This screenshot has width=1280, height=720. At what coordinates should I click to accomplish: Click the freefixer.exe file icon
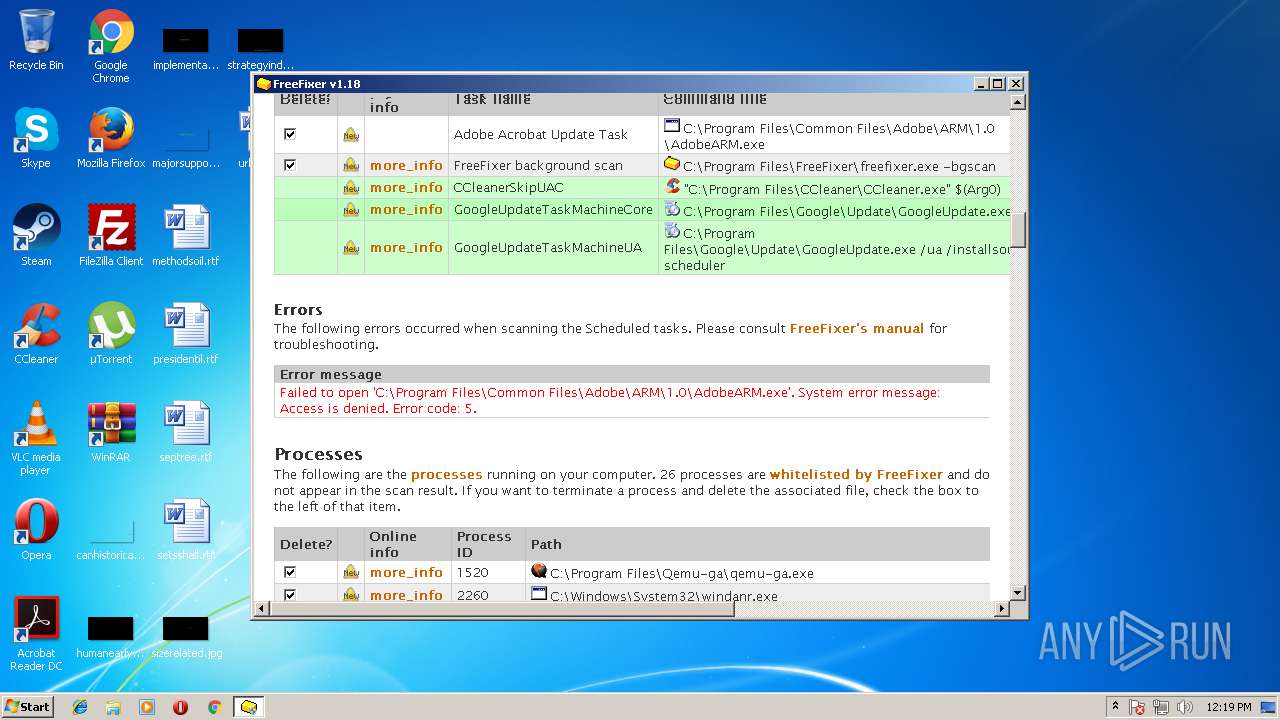(x=672, y=164)
